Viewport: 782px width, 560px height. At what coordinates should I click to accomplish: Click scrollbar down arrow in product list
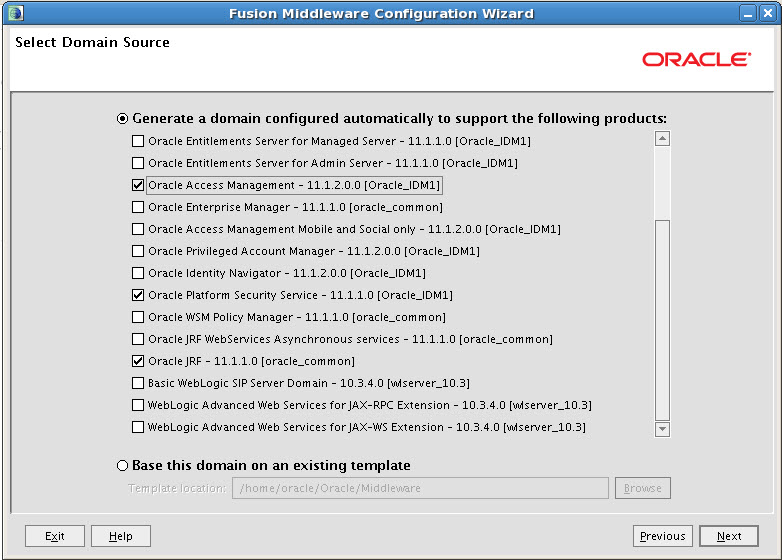point(661,428)
